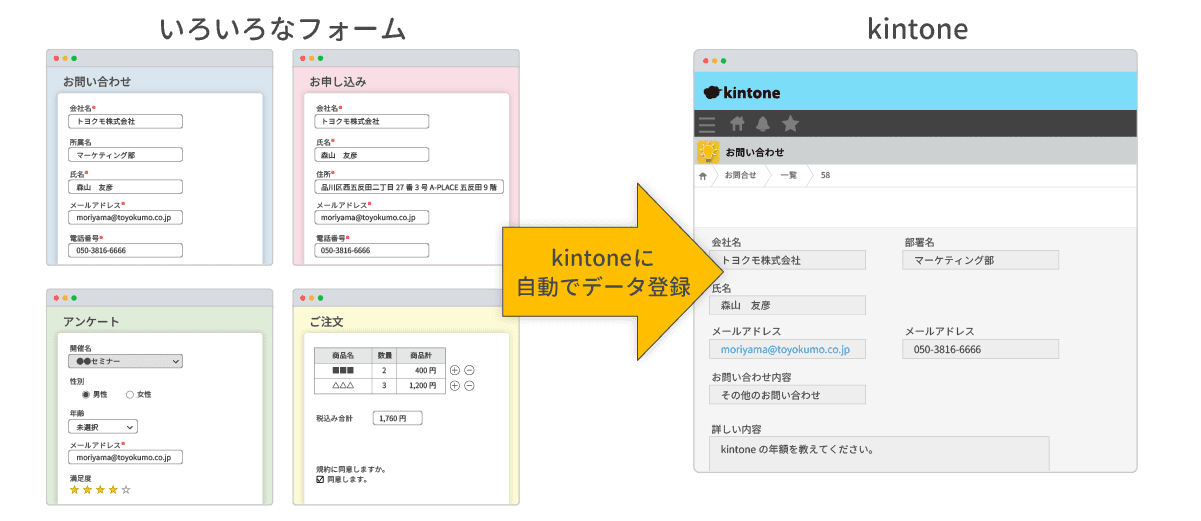Viewport: 1201px width, 521px height.
Task: Remove the ■■■ product row with minus icon
Action: (470, 370)
